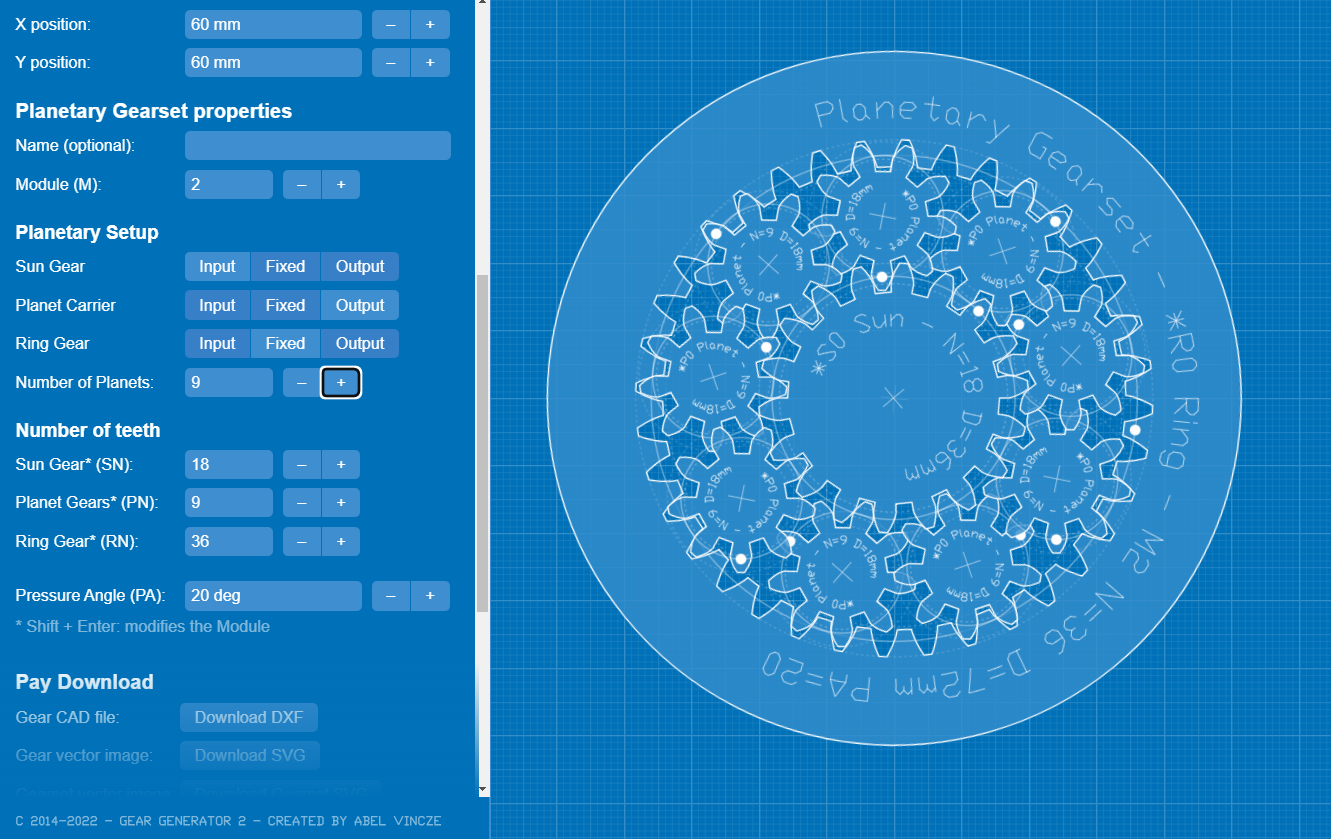This screenshot has height=839, width=1331.
Task: Reduce Number of Planets with minus
Action: click(302, 383)
